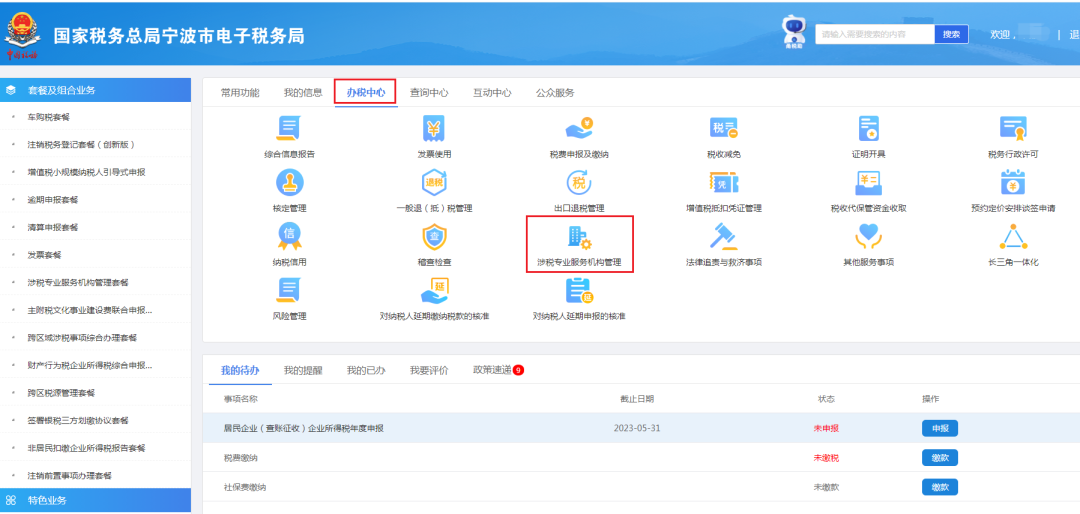
Task: Open 发票套餐 in sidebar
Action: coord(44,255)
